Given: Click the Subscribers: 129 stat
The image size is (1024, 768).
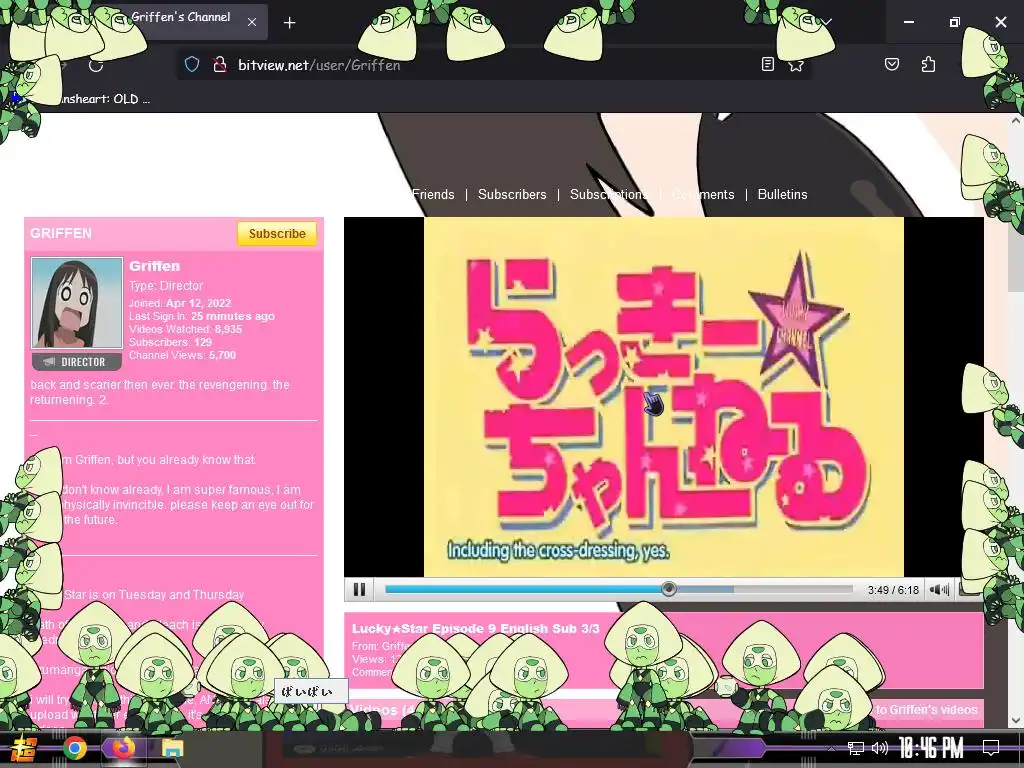Looking at the screenshot, I should pyautogui.click(x=170, y=342).
